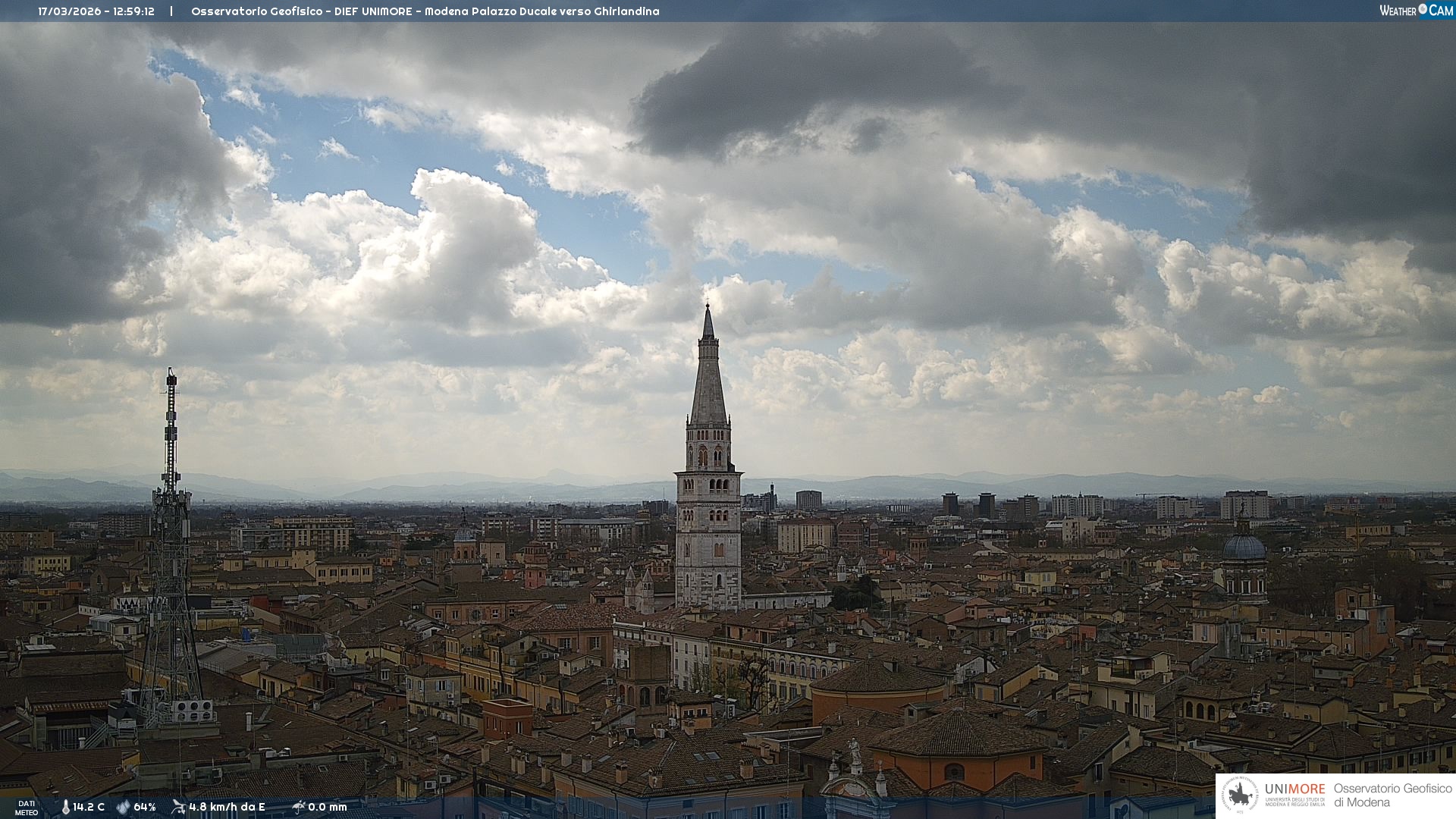Click Osservatorio Geofisico di Modena text
1456x819 pixels.
(x=1392, y=795)
